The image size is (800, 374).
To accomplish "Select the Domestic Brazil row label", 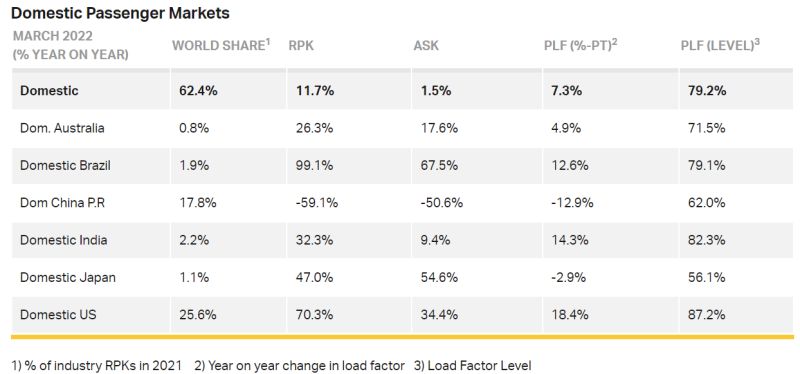I will pos(65,165).
